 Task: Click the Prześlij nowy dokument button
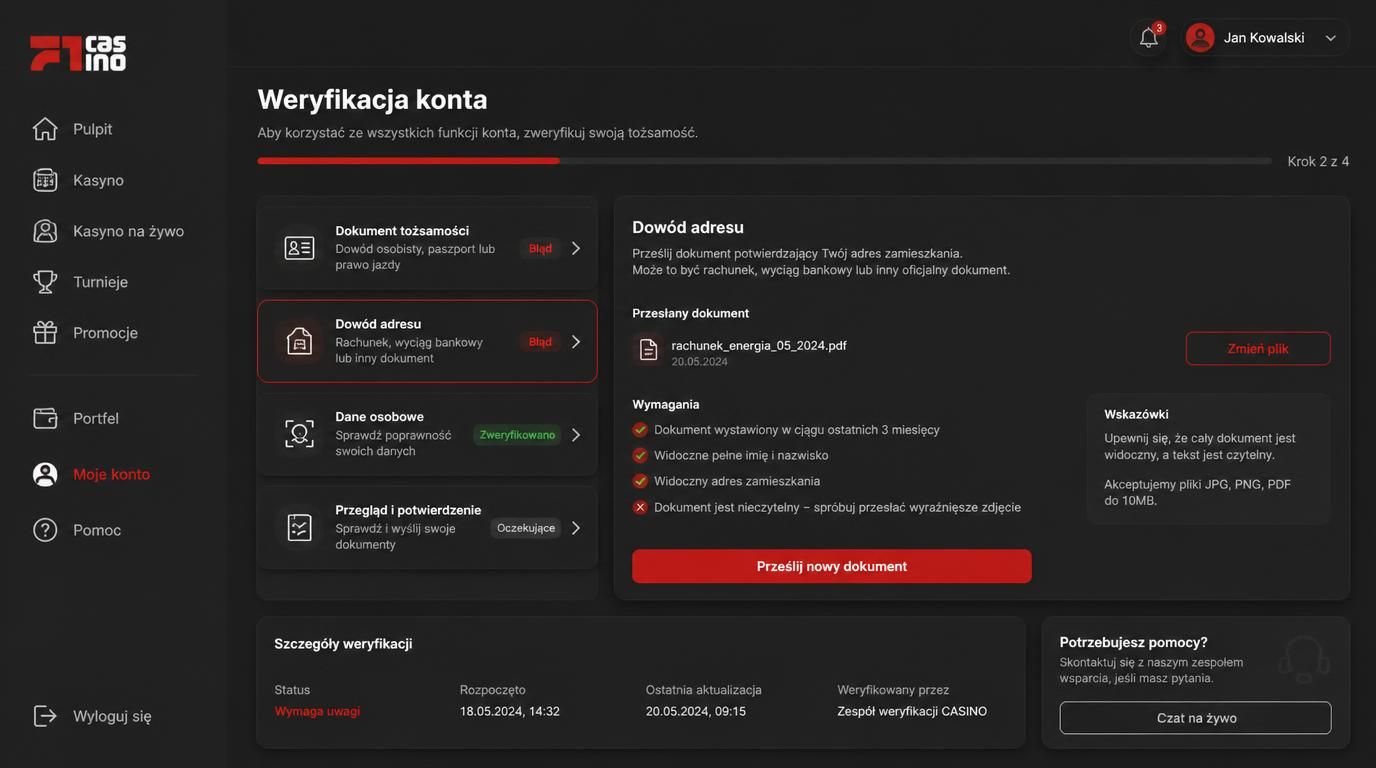coord(832,566)
